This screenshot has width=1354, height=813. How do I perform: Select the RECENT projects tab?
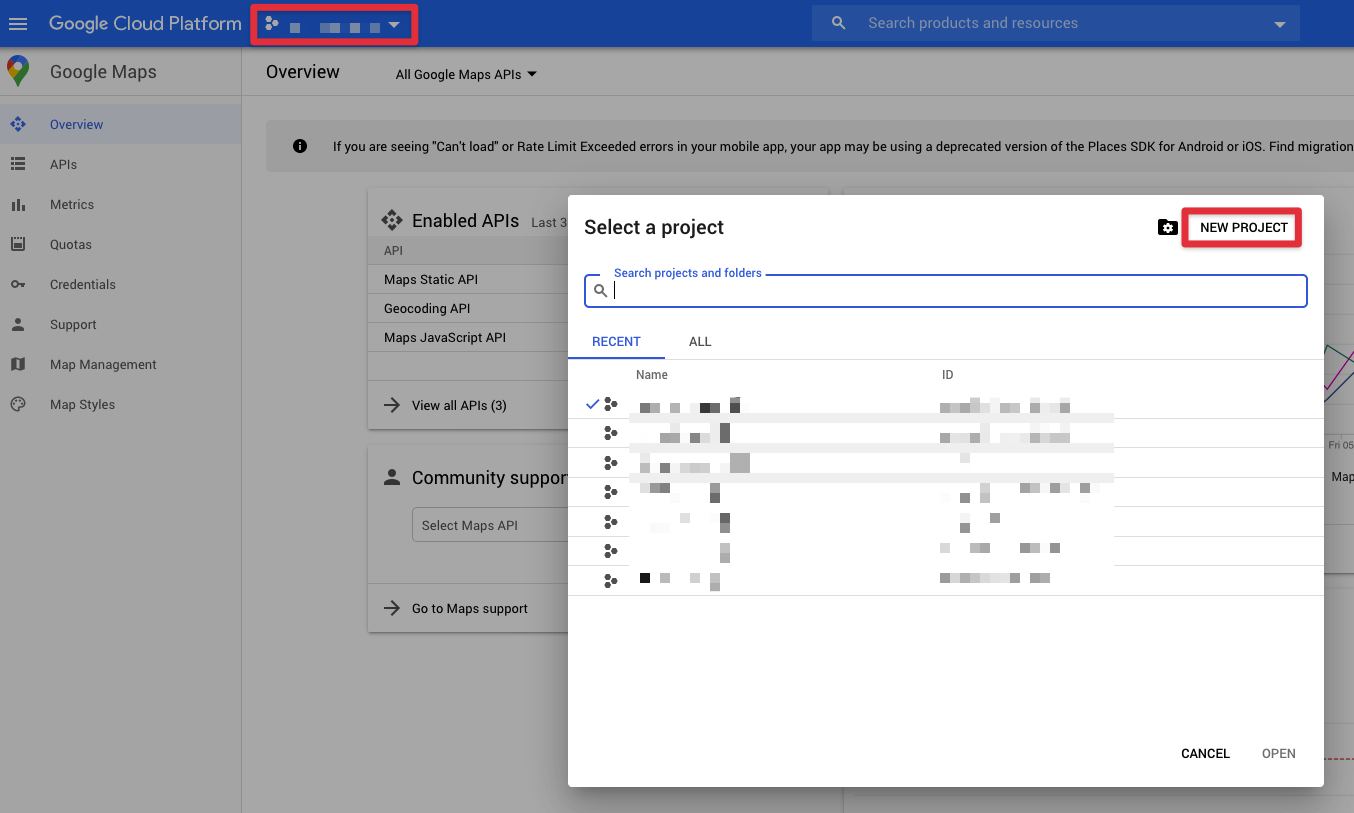coord(616,341)
